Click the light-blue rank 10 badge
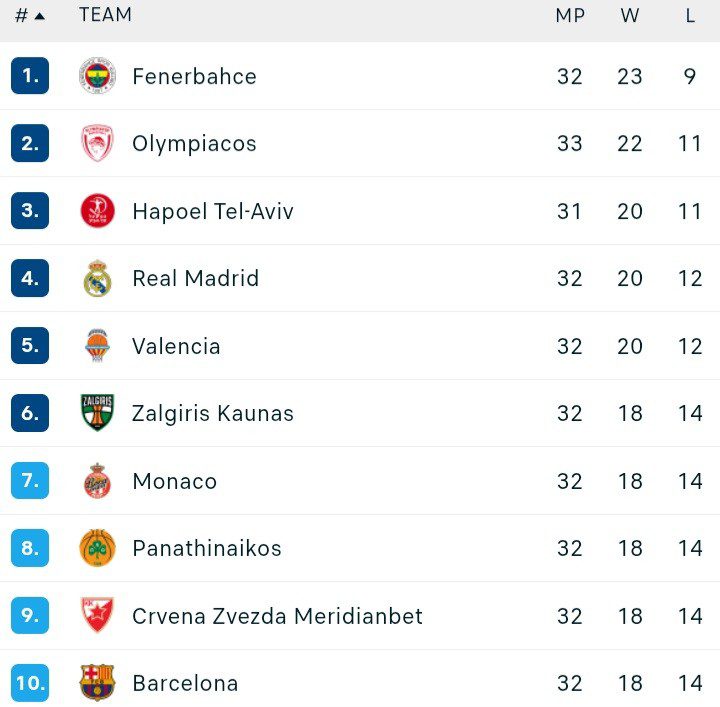This screenshot has width=720, height=707. (30, 683)
